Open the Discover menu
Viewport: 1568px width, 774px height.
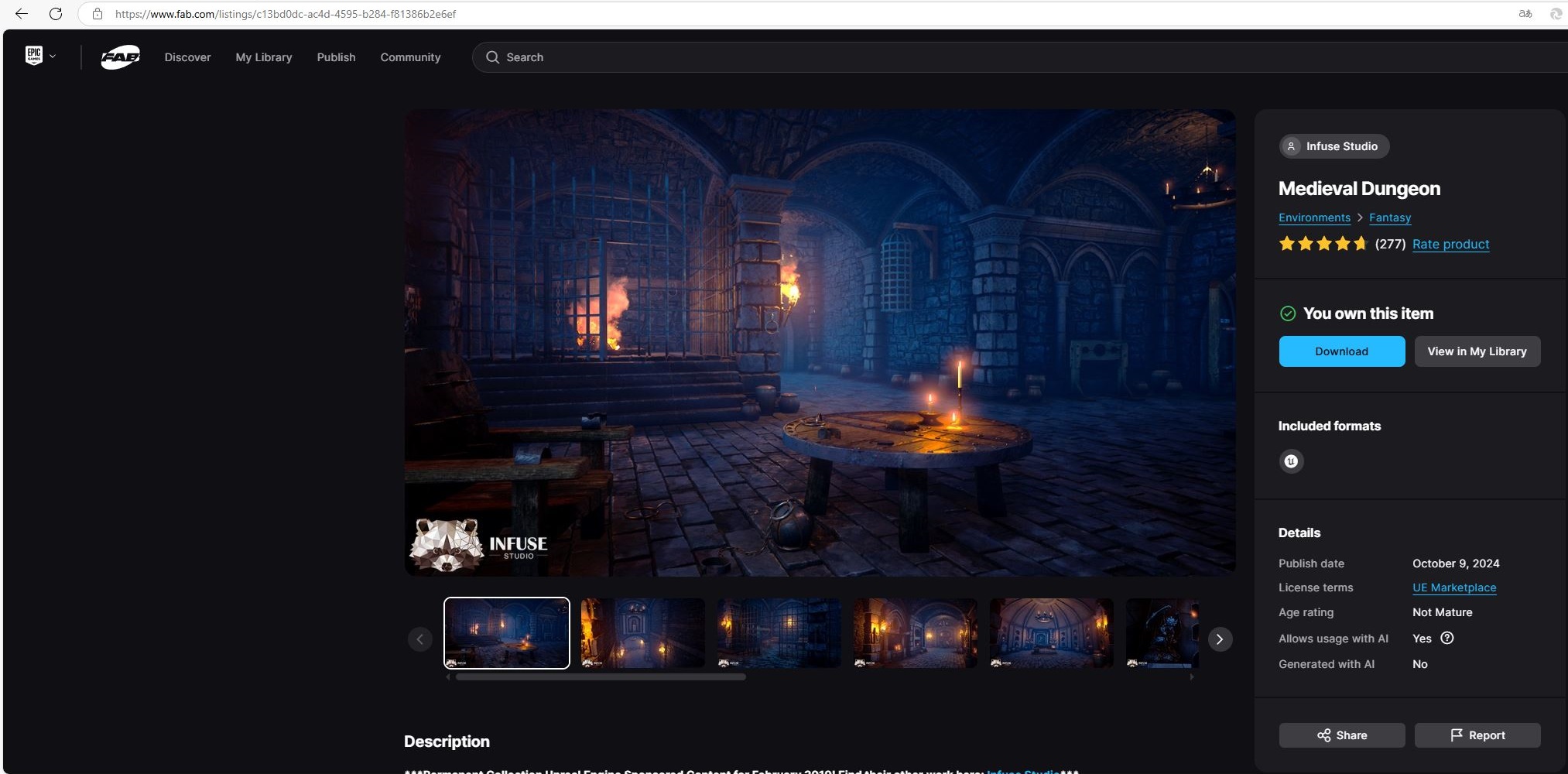click(187, 57)
